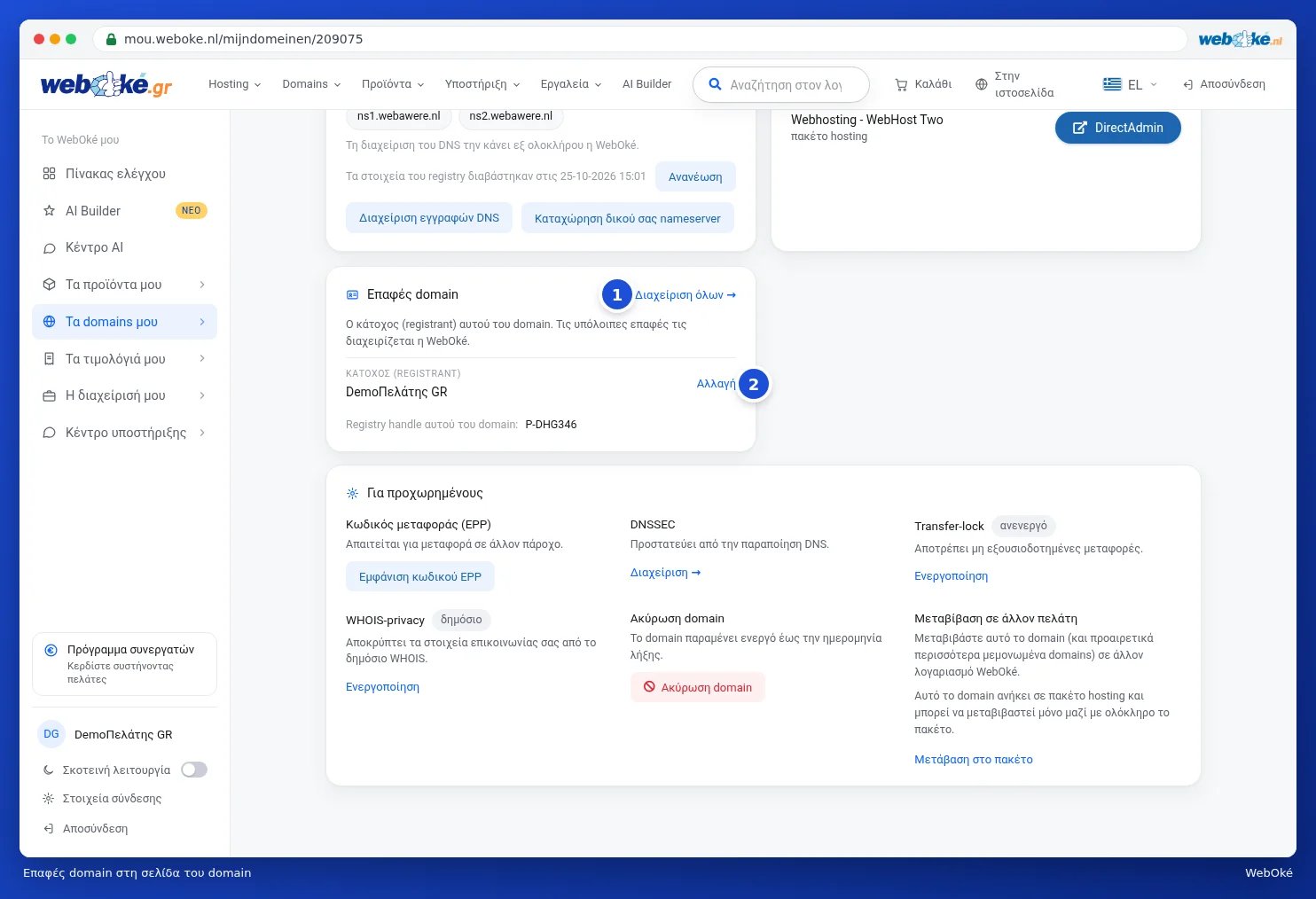
Task: Toggle Σκοτεινή λειτουργία dark mode switch
Action: tap(194, 770)
